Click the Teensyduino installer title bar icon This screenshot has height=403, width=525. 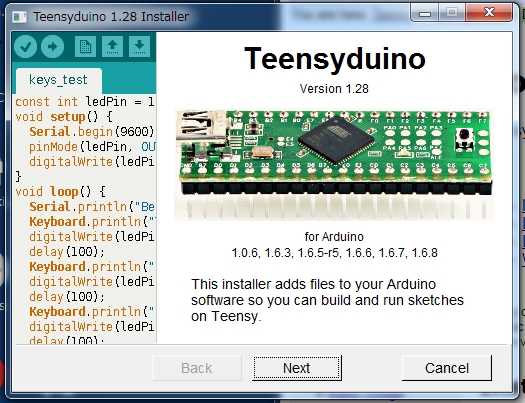pyautogui.click(x=20, y=16)
